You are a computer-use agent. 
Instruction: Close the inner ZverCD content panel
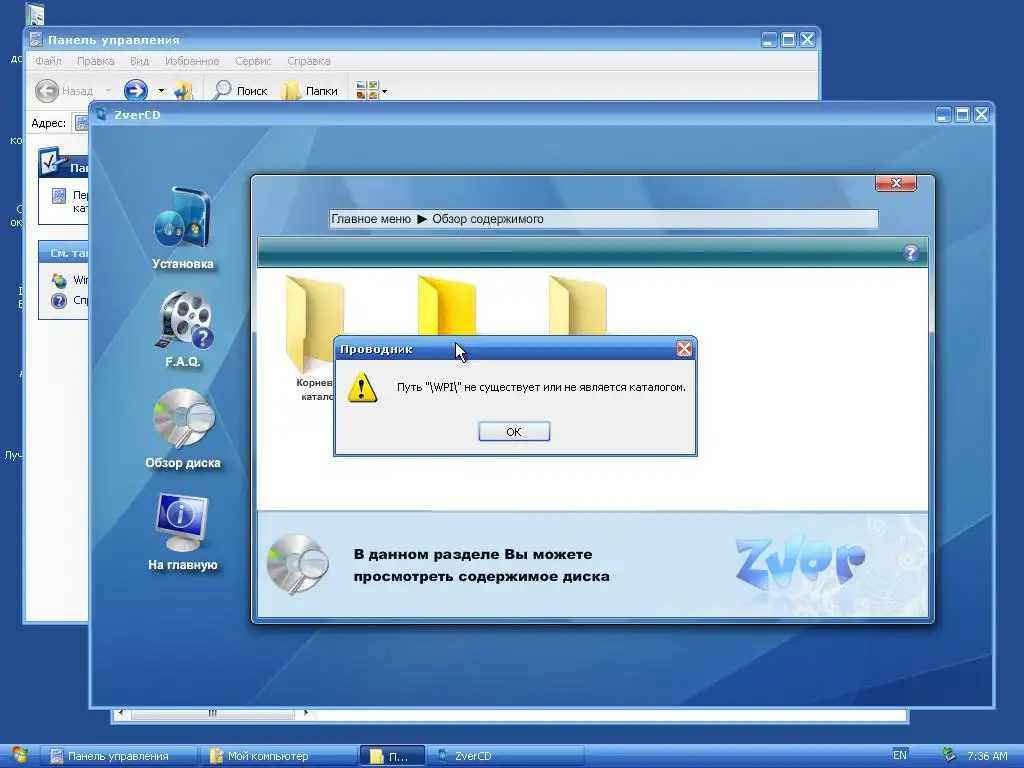(x=896, y=184)
